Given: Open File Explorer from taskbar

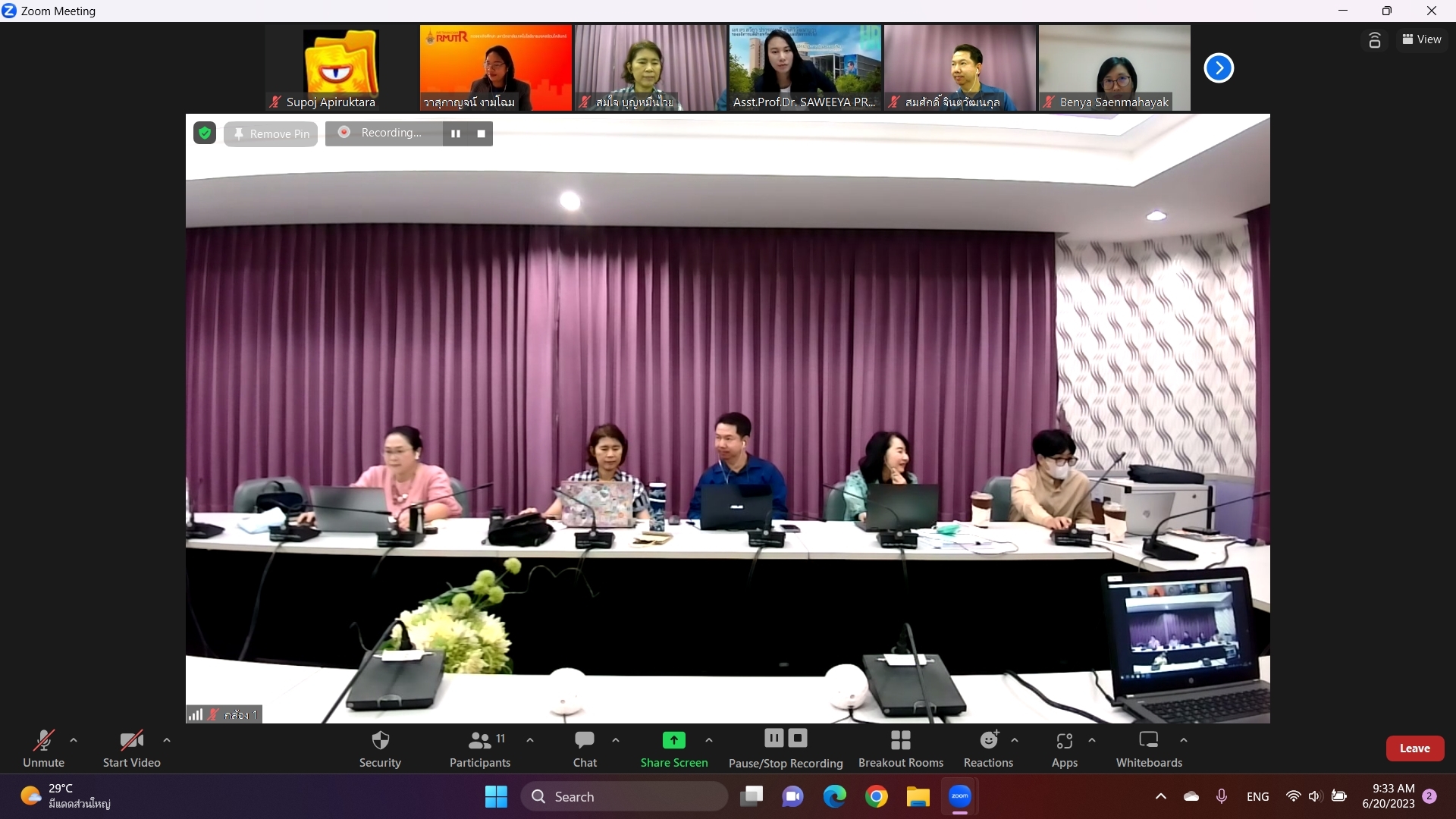Looking at the screenshot, I should click(918, 796).
